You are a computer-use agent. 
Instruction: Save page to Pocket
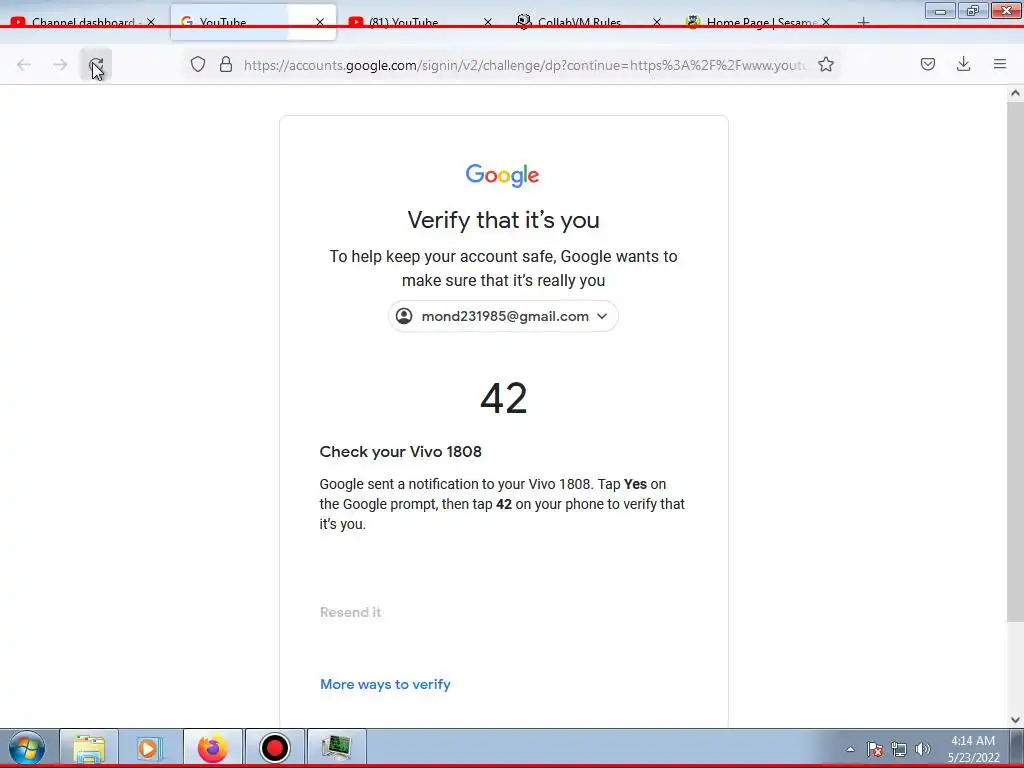[927, 64]
